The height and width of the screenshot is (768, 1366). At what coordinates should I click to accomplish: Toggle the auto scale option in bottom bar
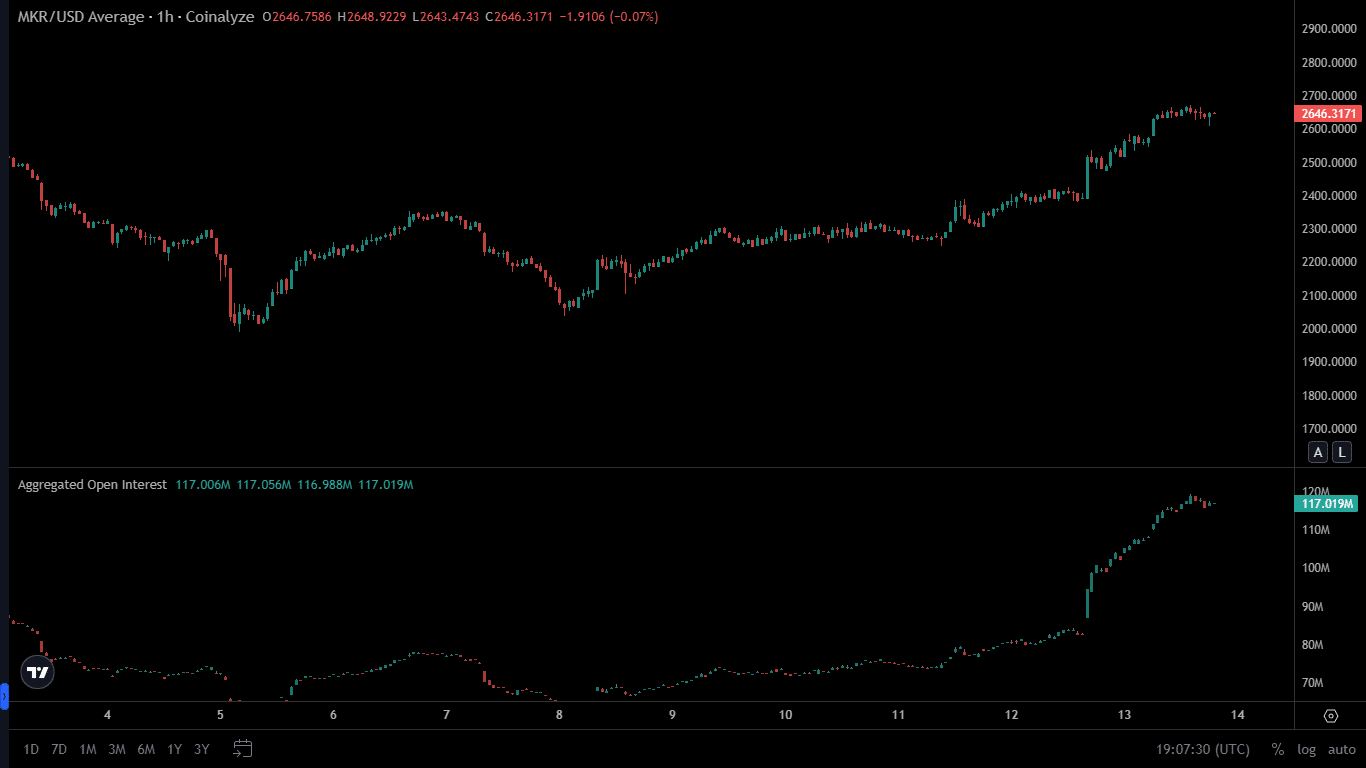point(1341,749)
